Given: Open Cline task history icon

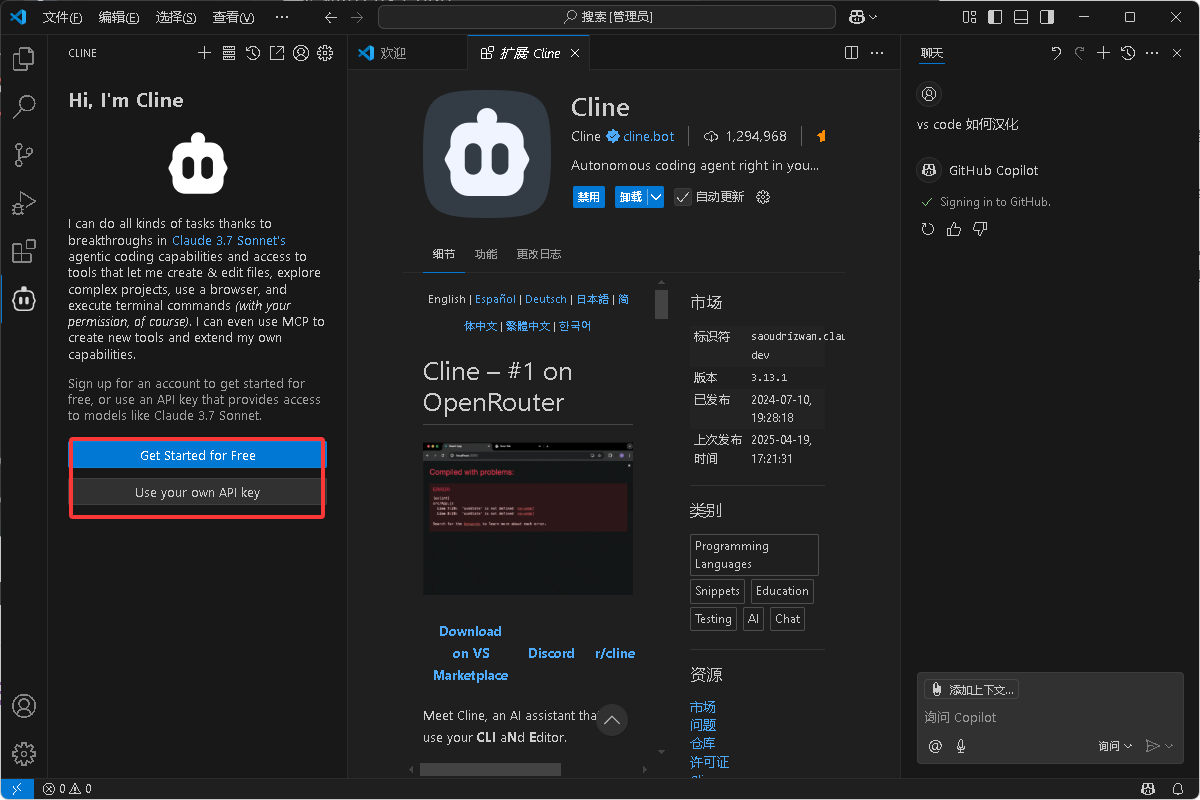Looking at the screenshot, I should [253, 53].
